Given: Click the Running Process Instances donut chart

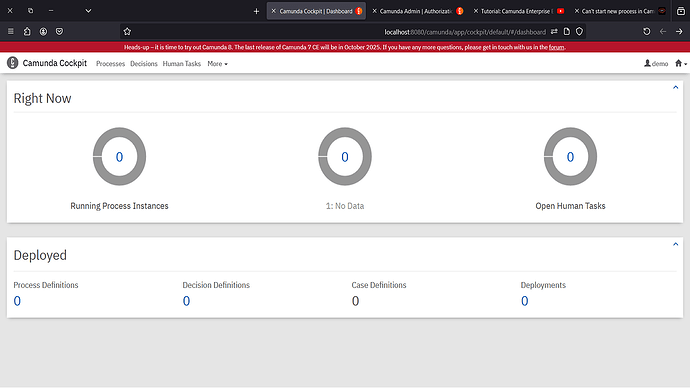Looking at the screenshot, I should [119, 157].
